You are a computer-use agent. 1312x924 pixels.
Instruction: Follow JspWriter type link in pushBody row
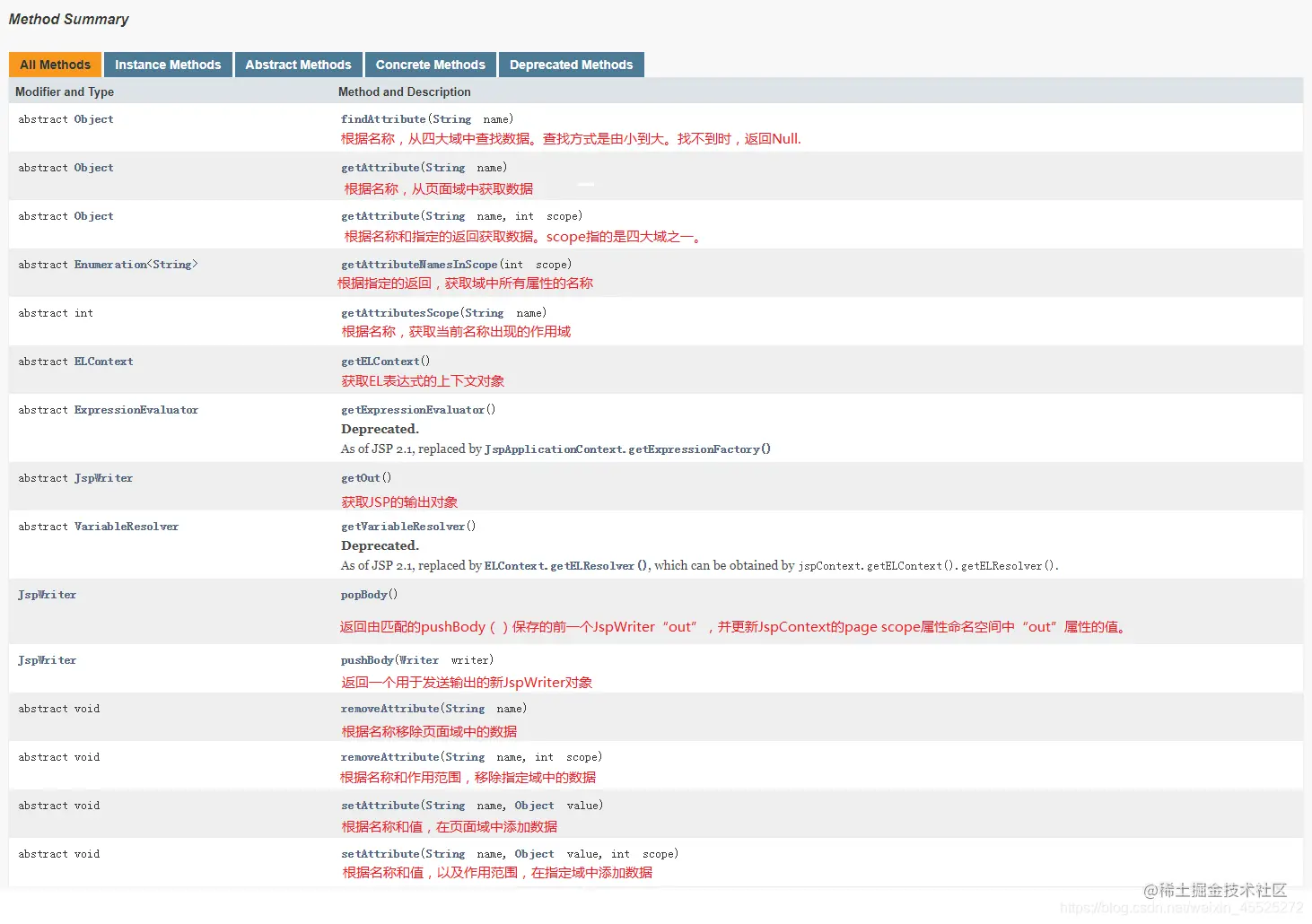48,660
